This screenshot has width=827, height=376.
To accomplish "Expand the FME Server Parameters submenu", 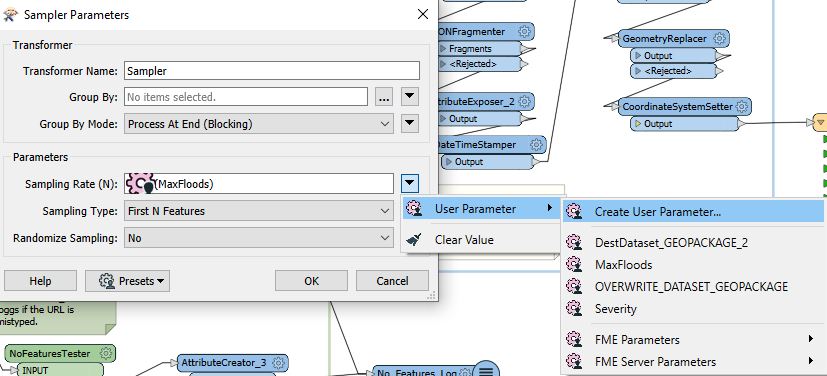I will coord(811,361).
